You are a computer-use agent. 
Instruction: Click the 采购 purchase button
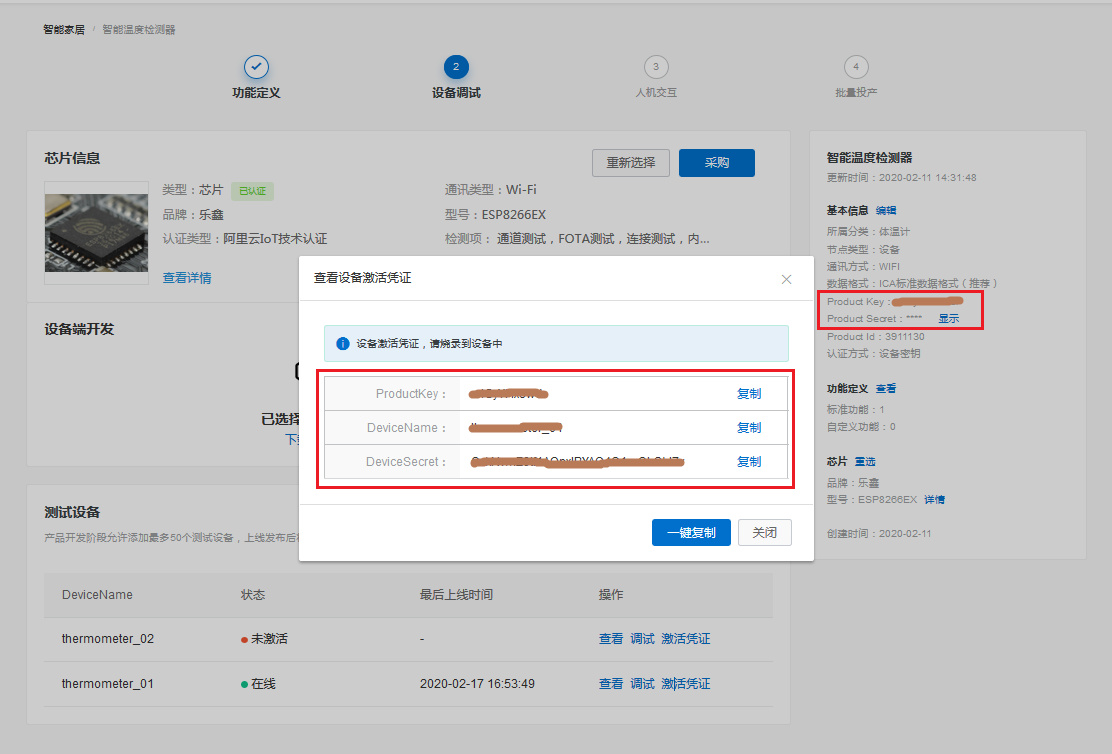[716, 163]
